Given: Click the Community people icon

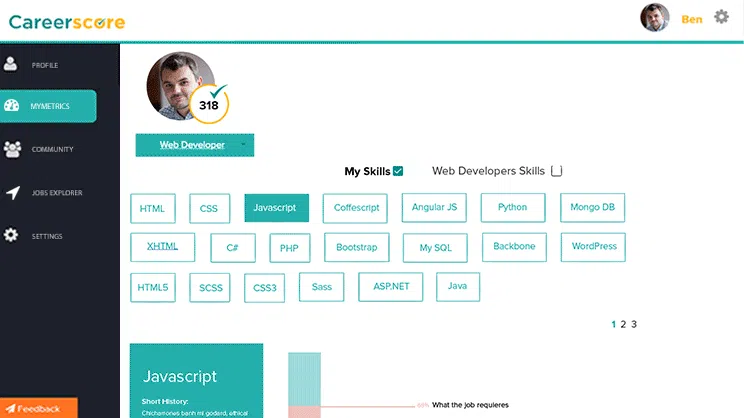Looking at the screenshot, I should pos(12,149).
